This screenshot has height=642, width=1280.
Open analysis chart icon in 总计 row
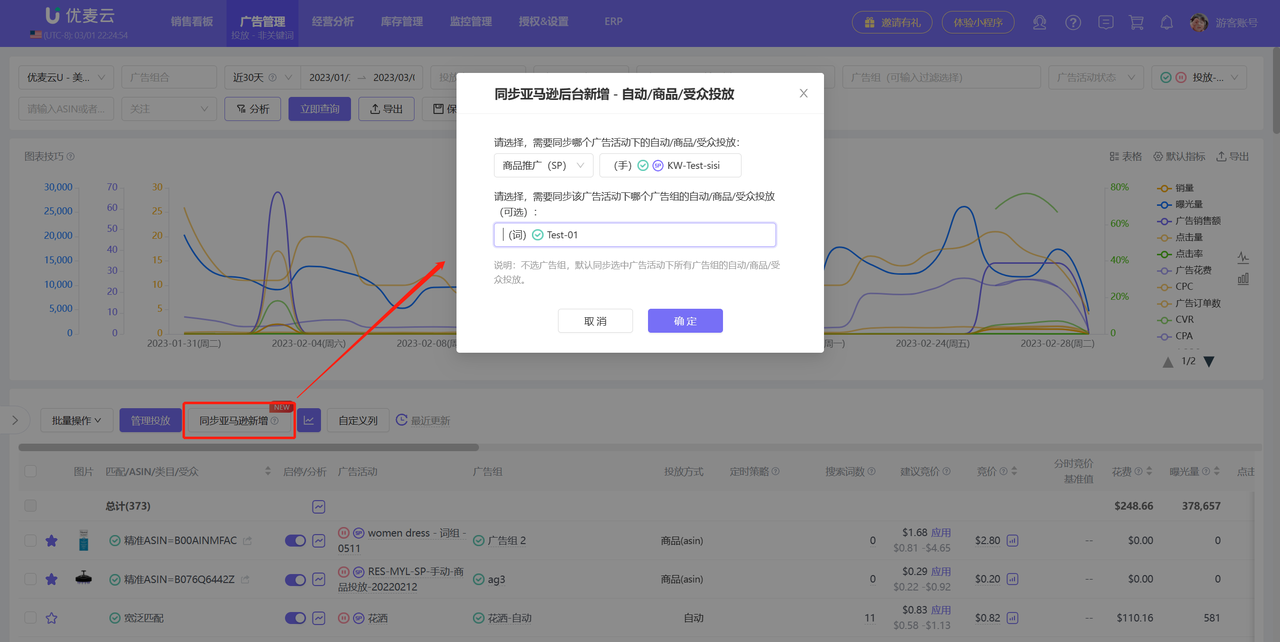coord(319,507)
